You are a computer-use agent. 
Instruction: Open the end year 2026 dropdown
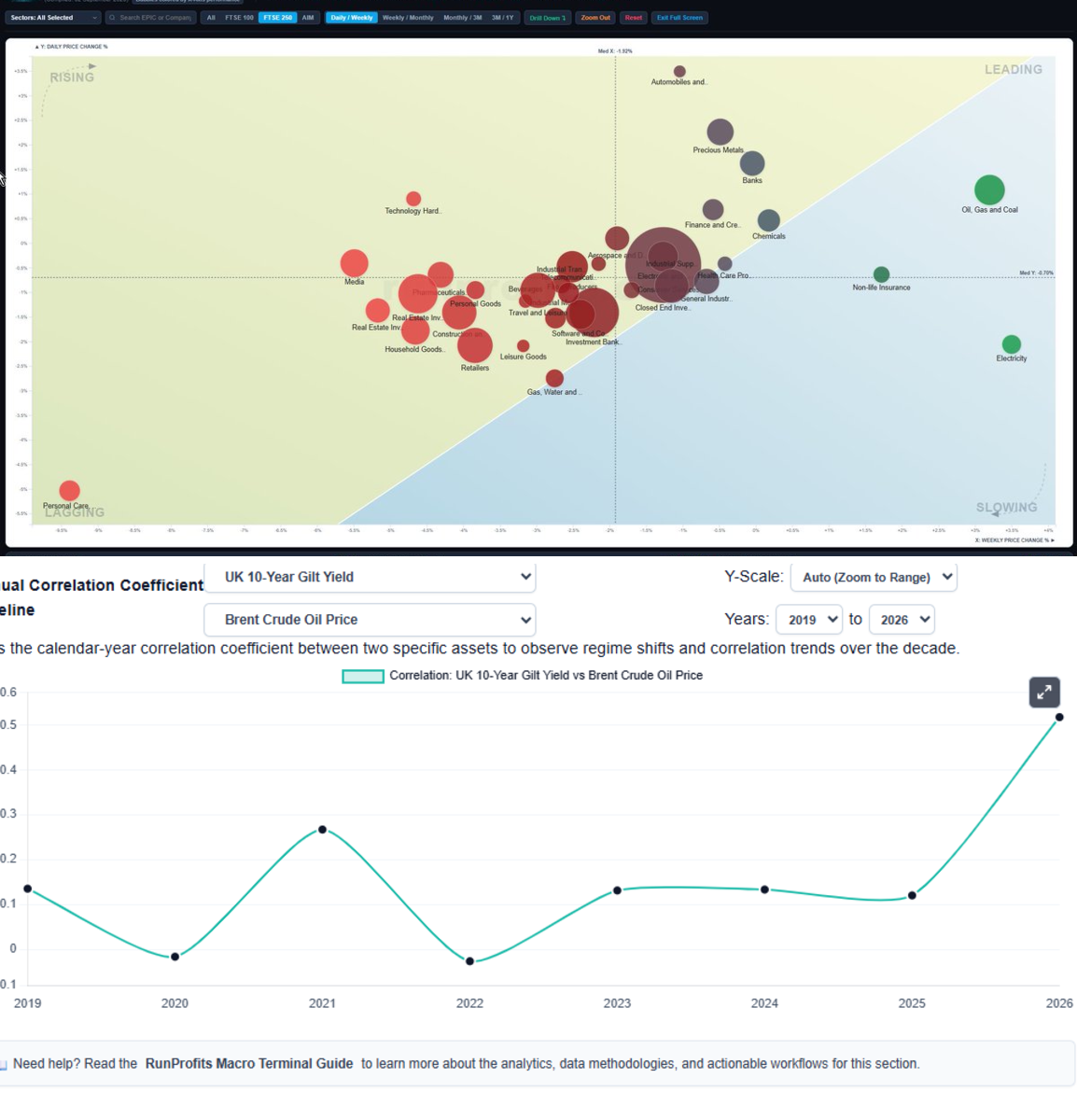(x=902, y=620)
